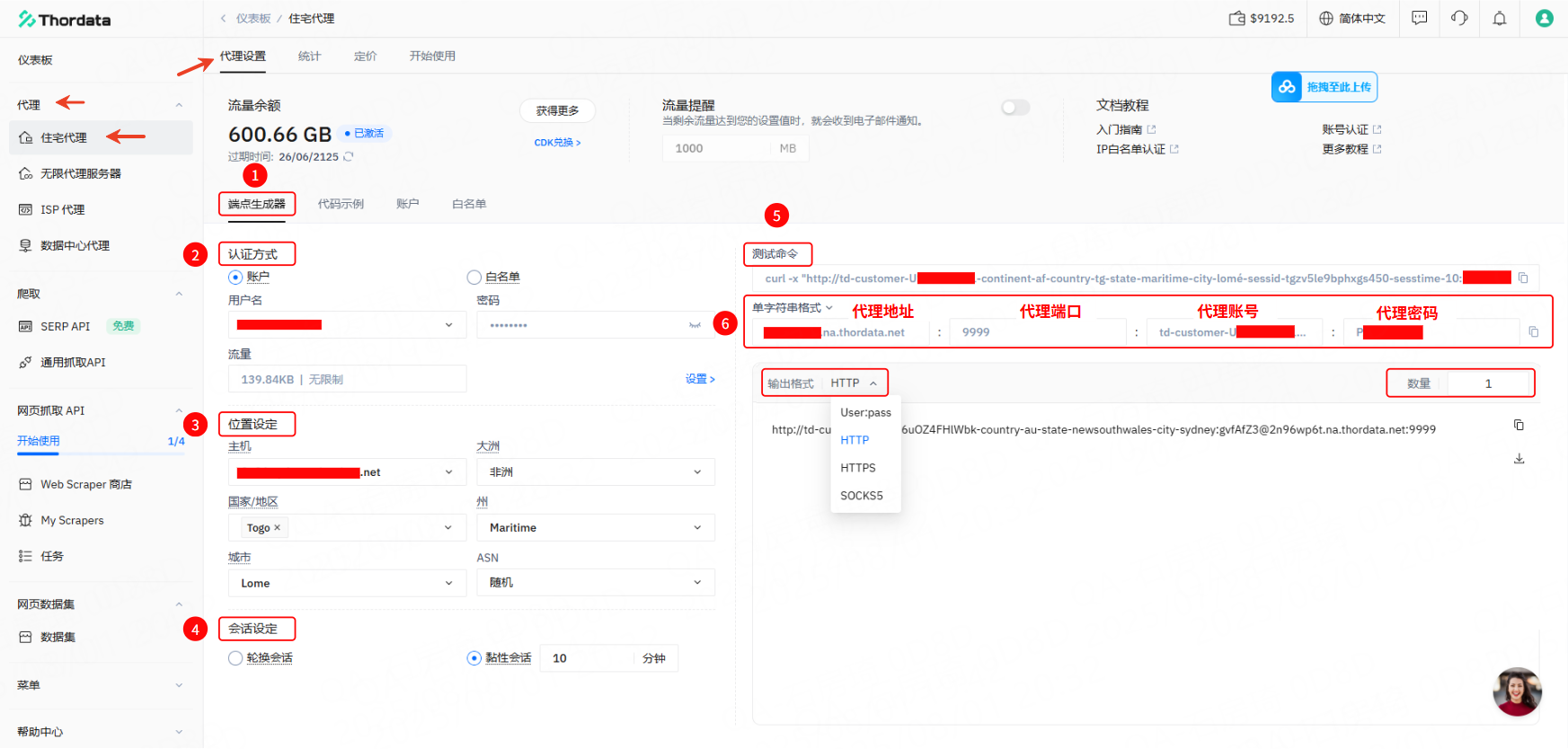Open traffic Settings link
Image resolution: width=1568 pixels, height=749 pixels.
tap(700, 379)
